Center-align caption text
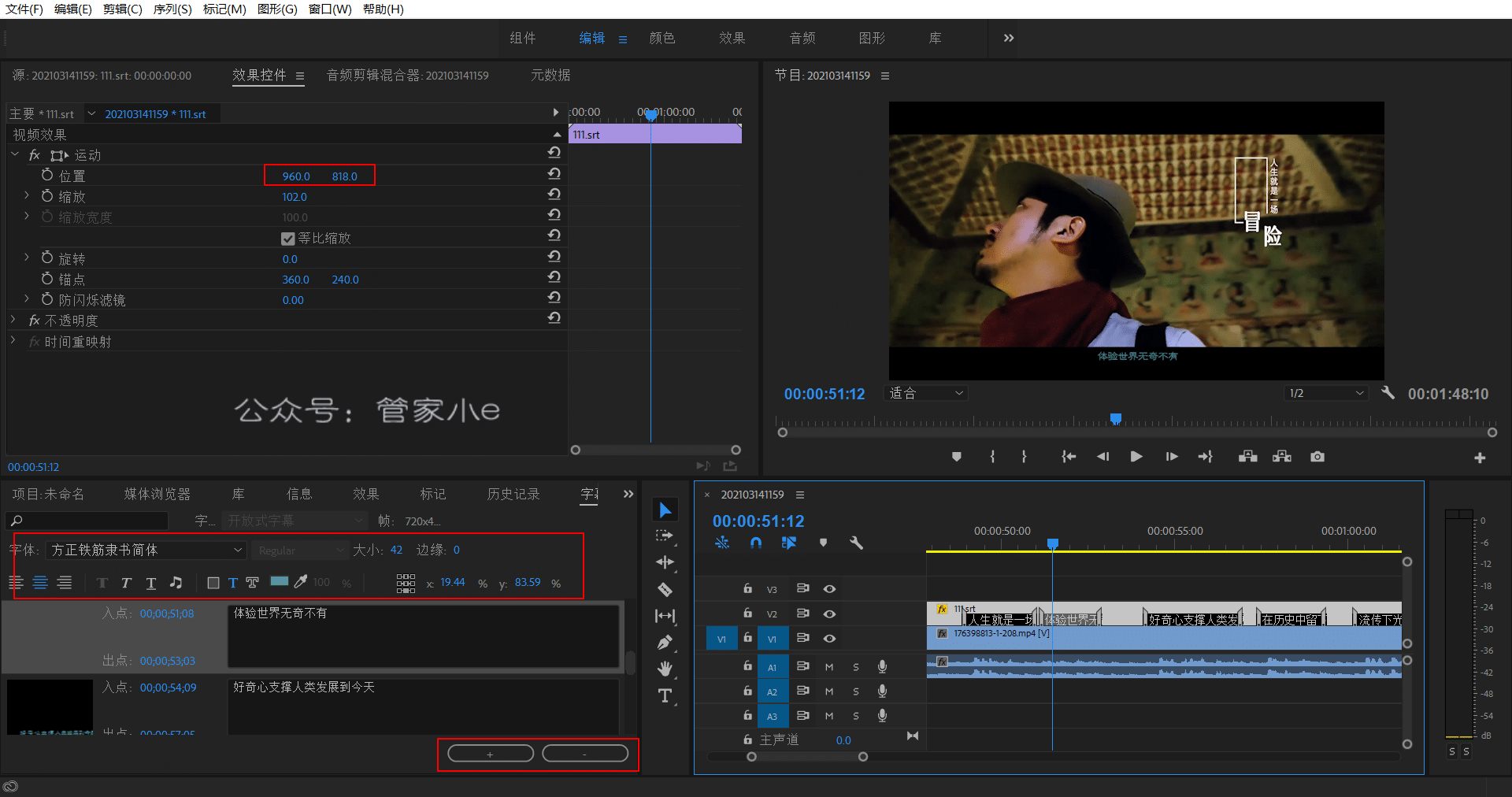The width and height of the screenshot is (1512, 797). point(40,583)
